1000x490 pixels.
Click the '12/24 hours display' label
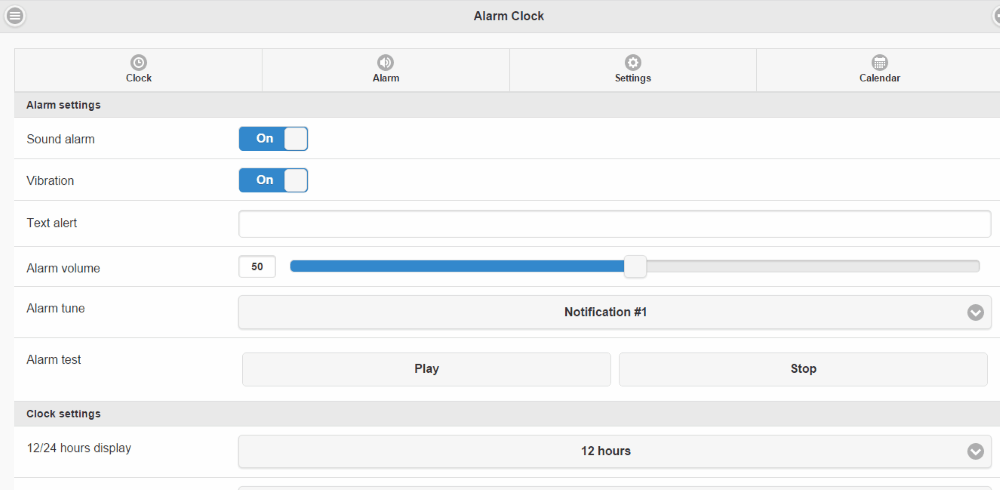tap(79, 448)
